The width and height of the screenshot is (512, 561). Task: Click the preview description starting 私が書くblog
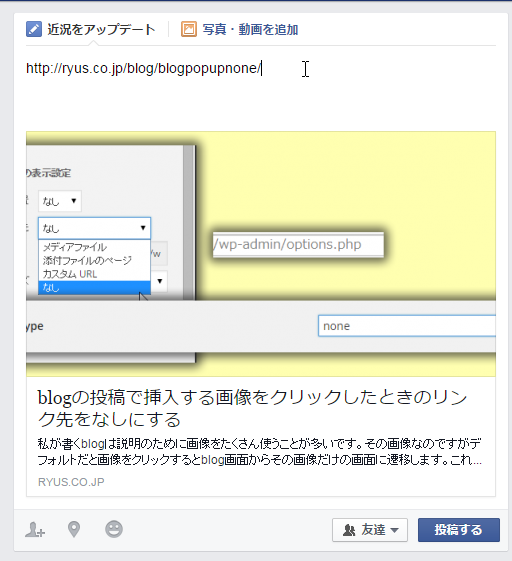click(259, 452)
